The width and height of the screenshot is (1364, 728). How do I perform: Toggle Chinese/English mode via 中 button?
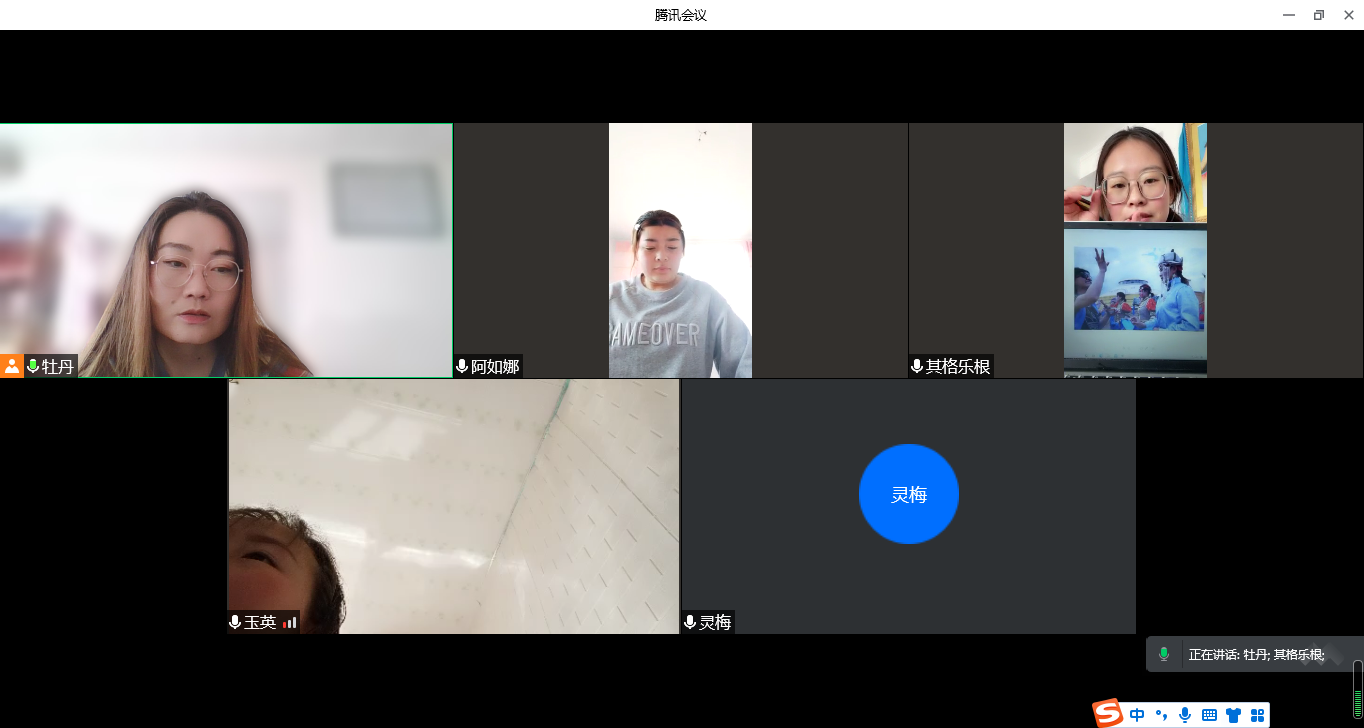(1137, 715)
